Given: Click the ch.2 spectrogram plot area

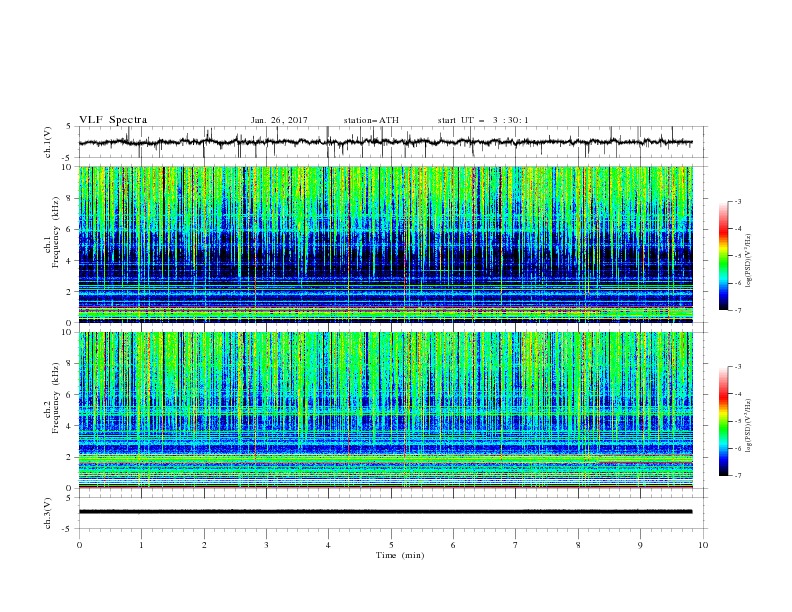Looking at the screenshot, I should (386, 410).
